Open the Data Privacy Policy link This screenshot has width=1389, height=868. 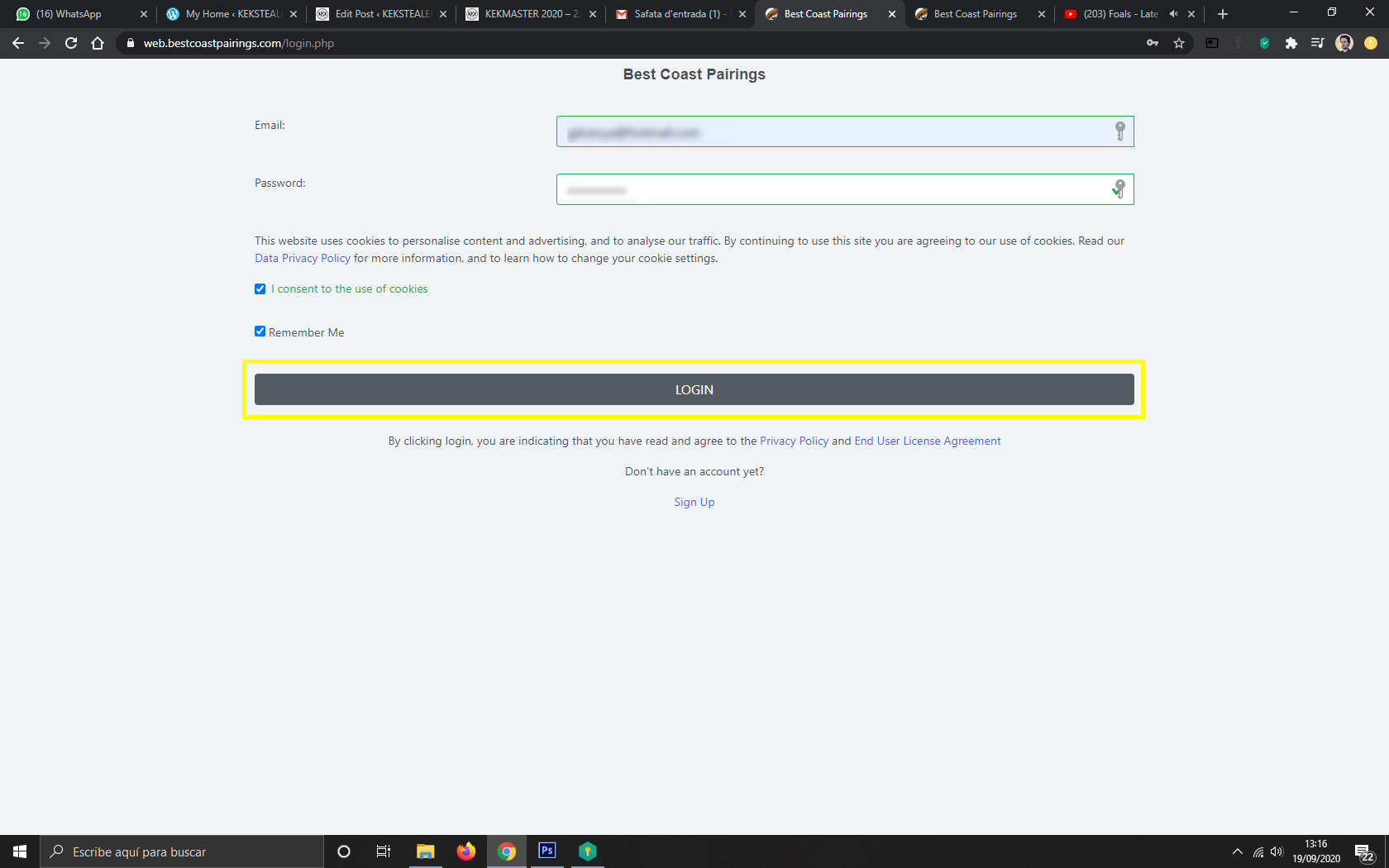click(x=303, y=258)
